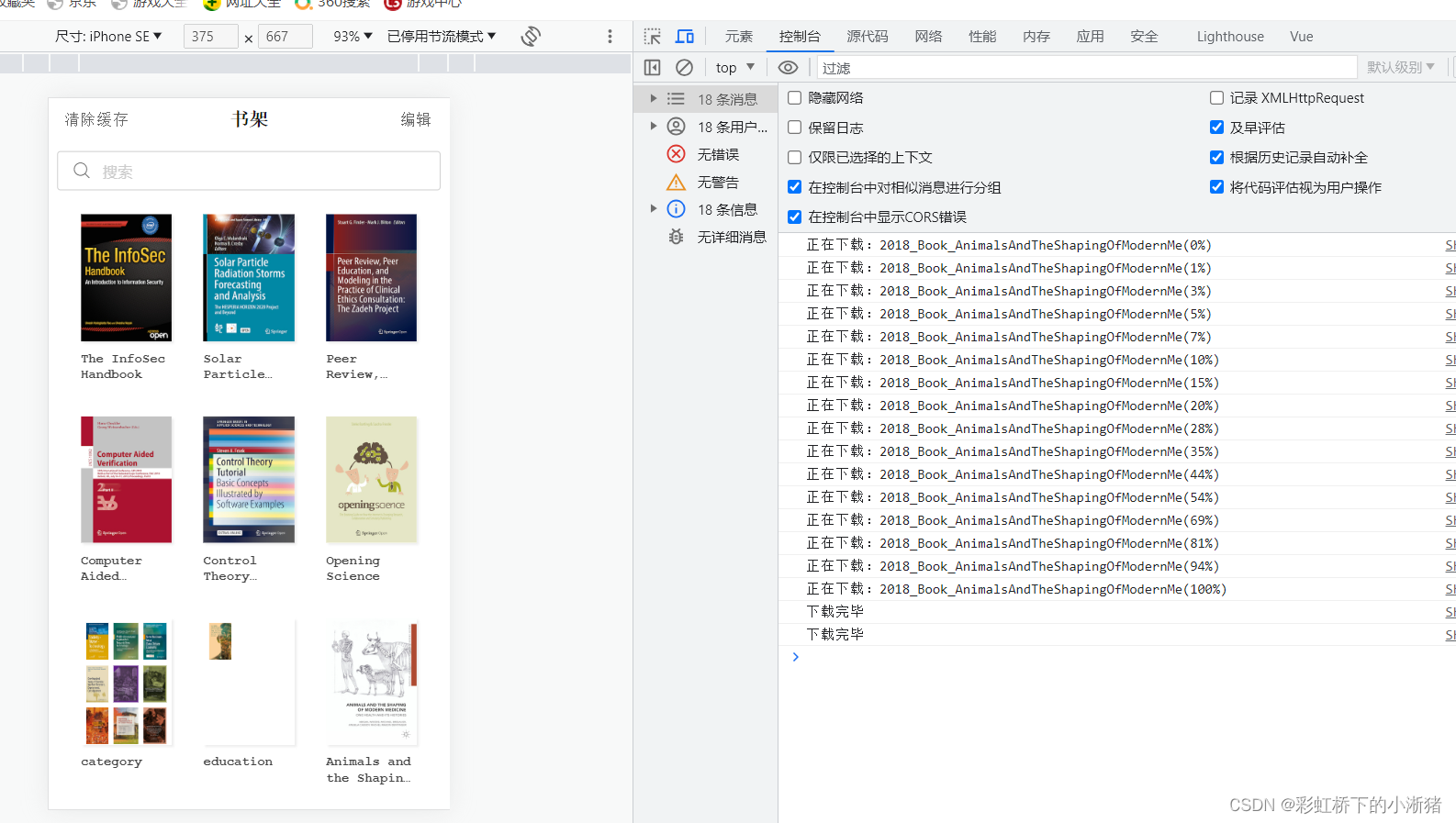Expand the 18 messages group arrow
1456x823 pixels.
coord(653,98)
